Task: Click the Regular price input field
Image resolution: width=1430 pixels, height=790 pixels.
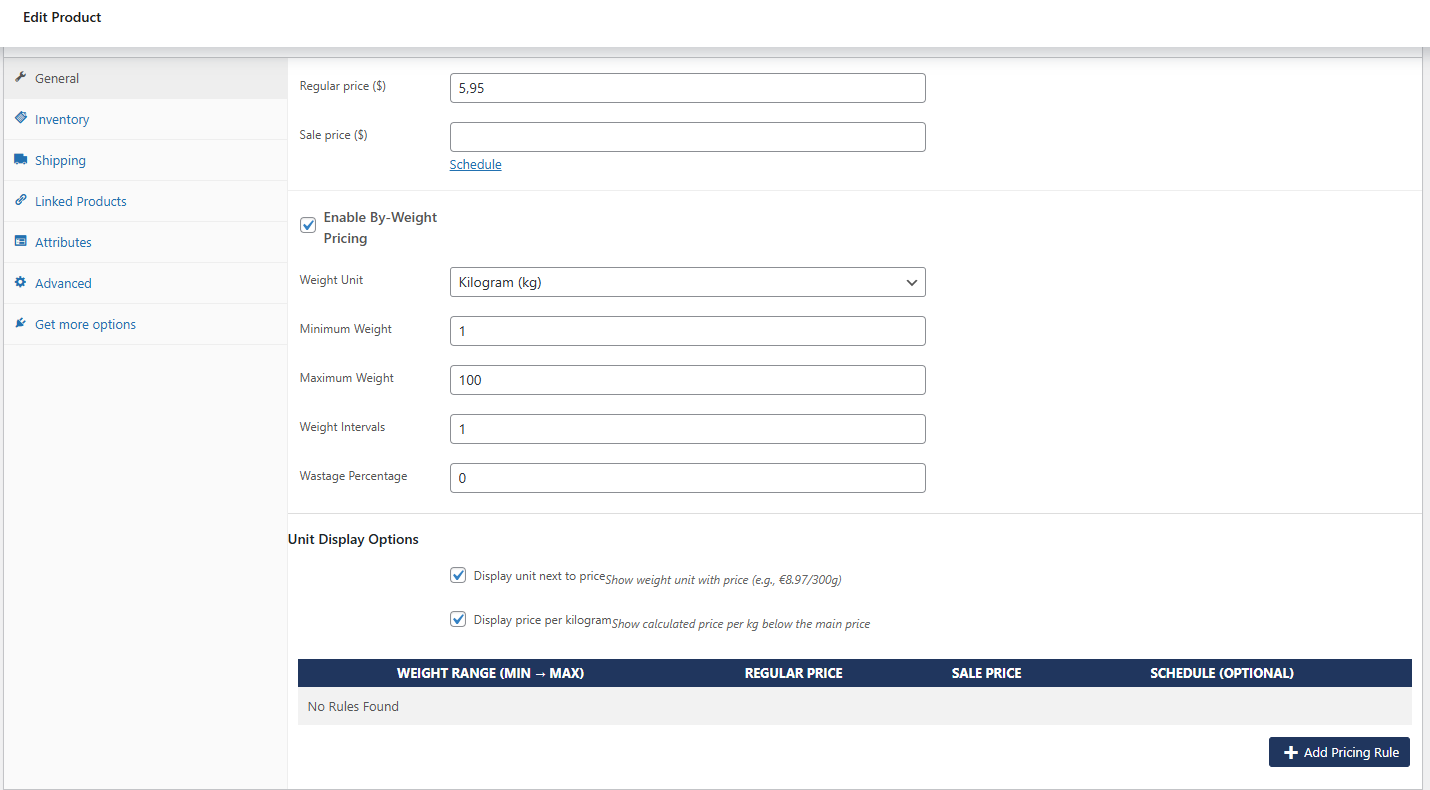Action: click(687, 88)
